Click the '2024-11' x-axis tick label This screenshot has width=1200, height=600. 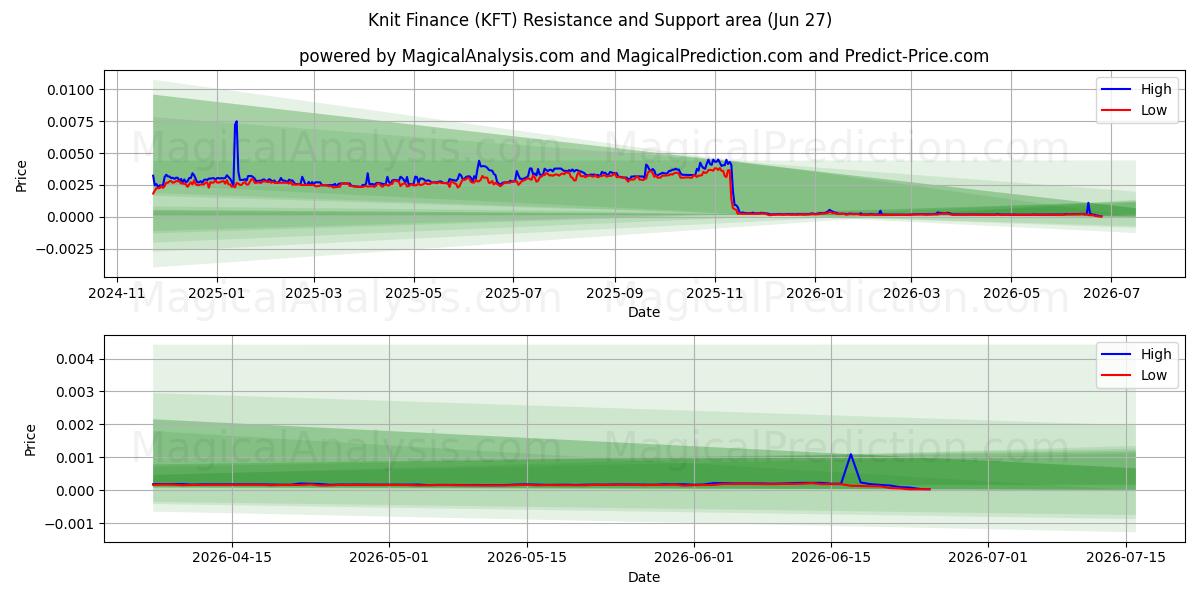(118, 293)
